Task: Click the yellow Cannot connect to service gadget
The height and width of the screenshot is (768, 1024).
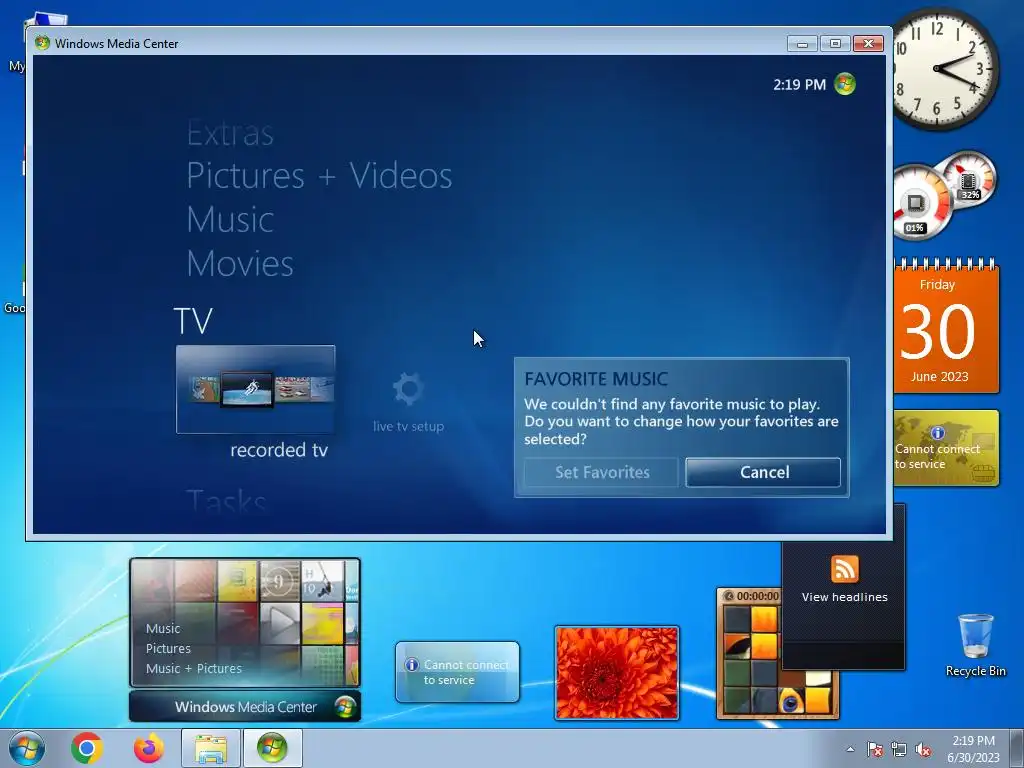Action: (x=946, y=448)
